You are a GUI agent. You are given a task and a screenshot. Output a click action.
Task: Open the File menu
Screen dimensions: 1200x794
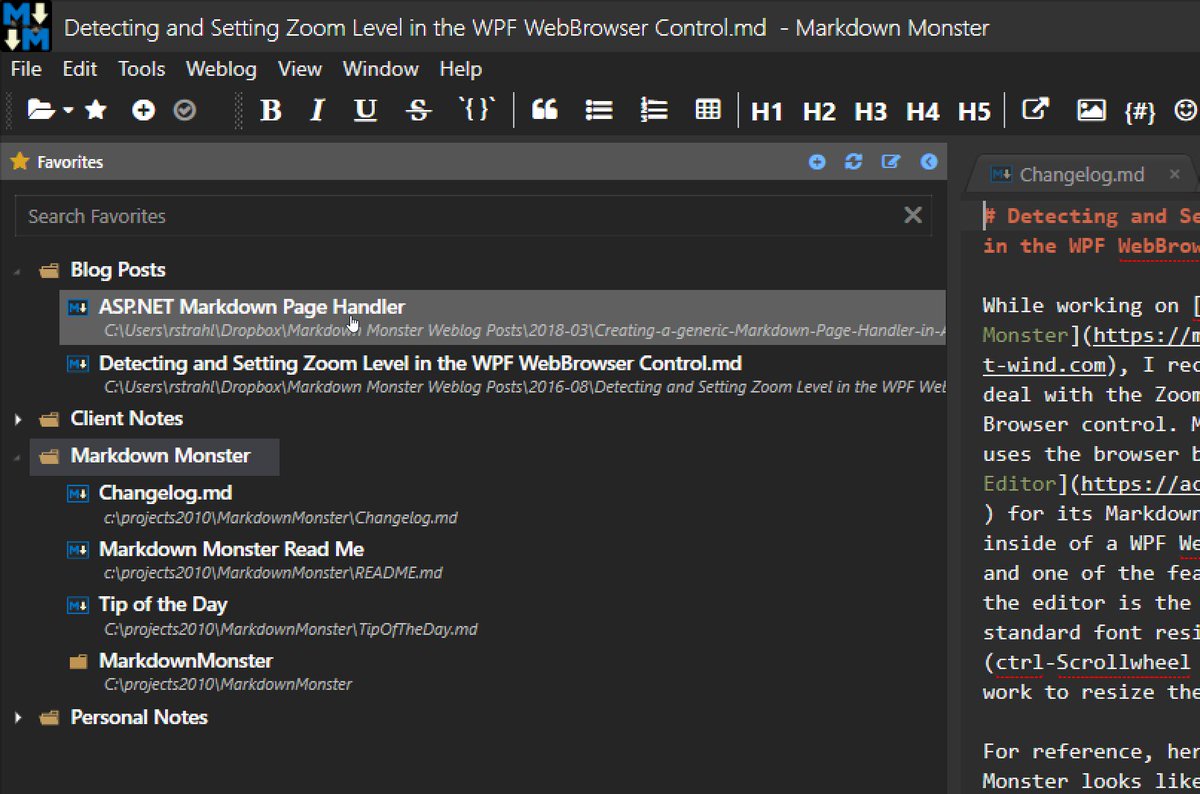[x=26, y=69]
